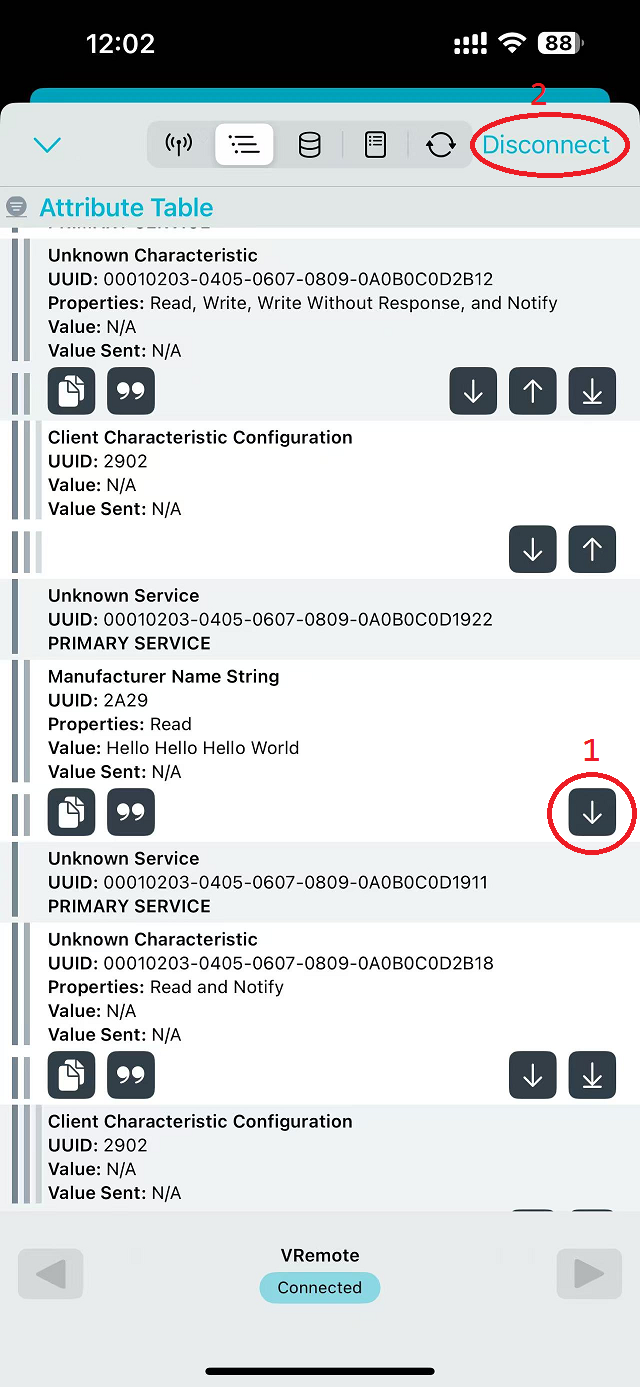The width and height of the screenshot is (640, 1387).
Task: Copy the Manufacturer Name String value
Action: (x=71, y=814)
